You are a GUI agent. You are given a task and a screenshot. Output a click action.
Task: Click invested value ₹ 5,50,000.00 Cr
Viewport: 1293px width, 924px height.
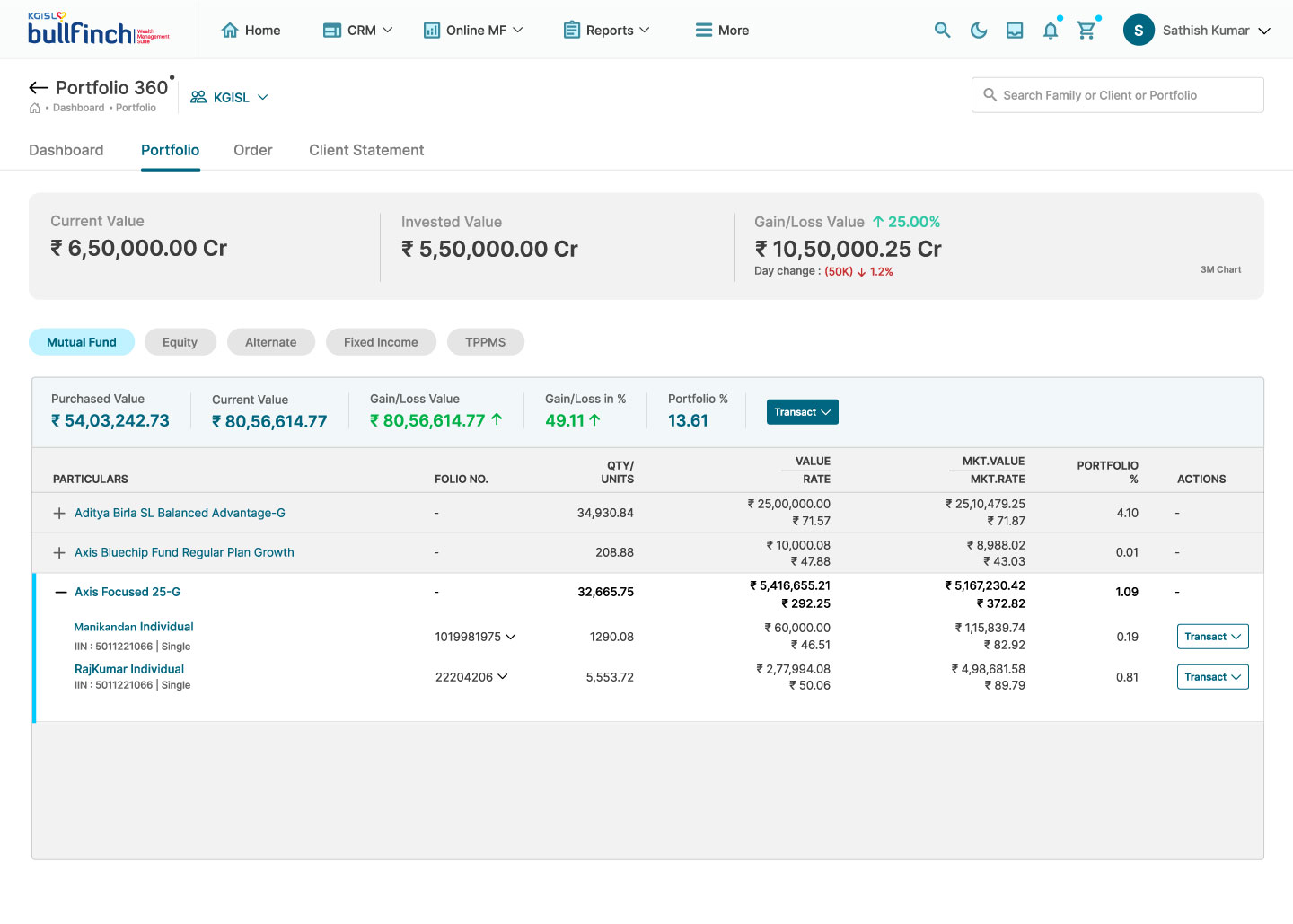tap(489, 249)
